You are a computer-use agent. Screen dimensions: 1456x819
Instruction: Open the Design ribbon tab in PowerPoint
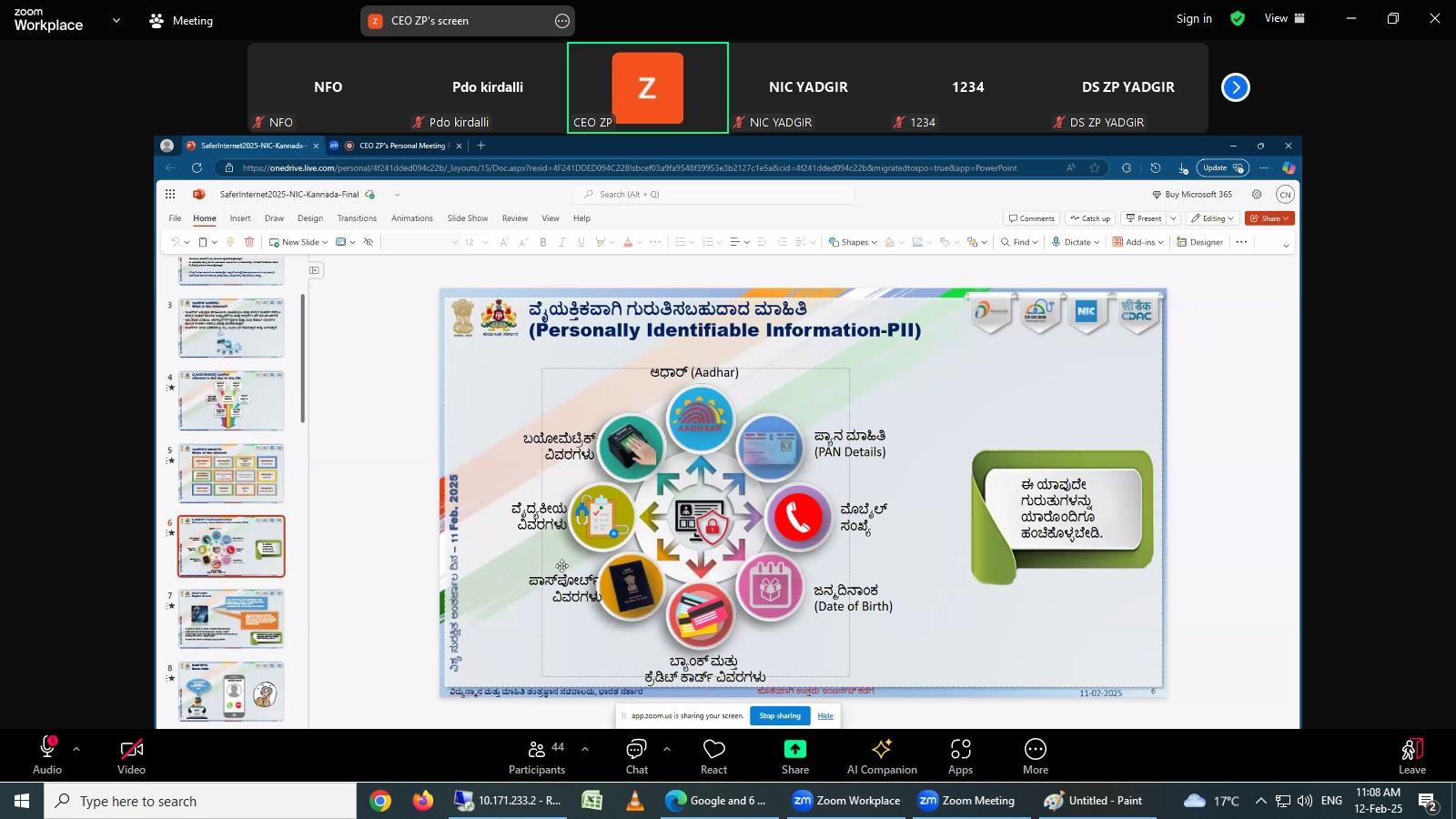click(310, 218)
